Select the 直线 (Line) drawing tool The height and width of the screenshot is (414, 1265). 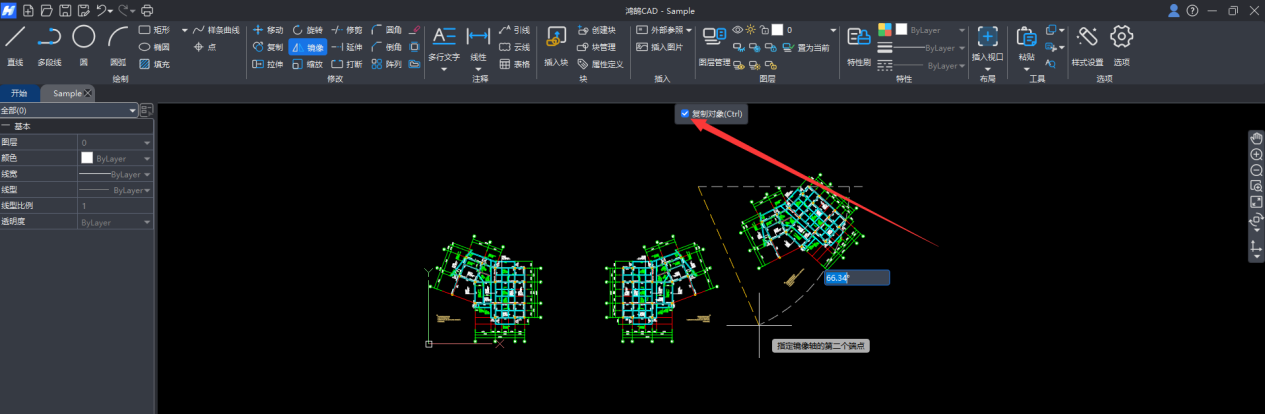pyautogui.click(x=15, y=44)
